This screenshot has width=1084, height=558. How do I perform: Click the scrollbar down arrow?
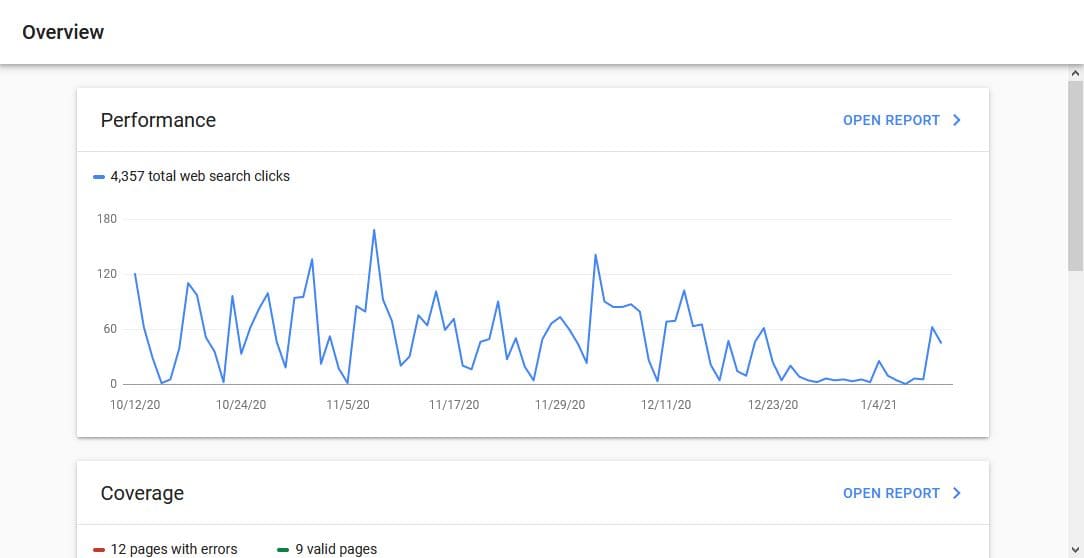point(1076,549)
